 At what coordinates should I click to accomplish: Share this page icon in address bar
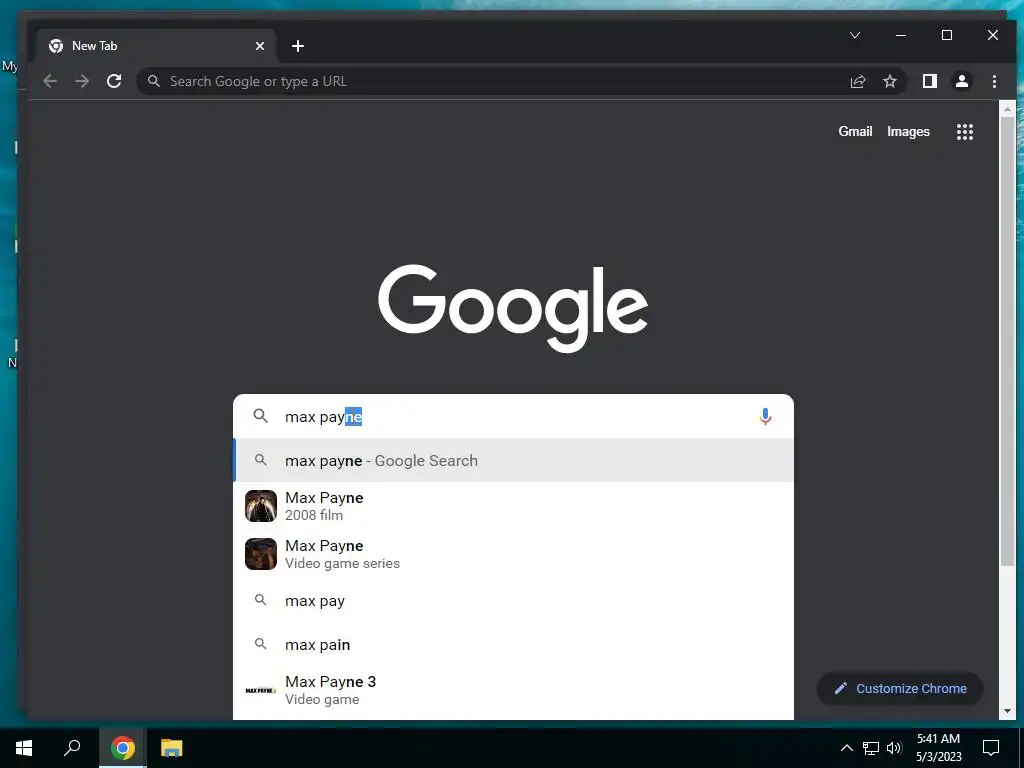pos(857,81)
